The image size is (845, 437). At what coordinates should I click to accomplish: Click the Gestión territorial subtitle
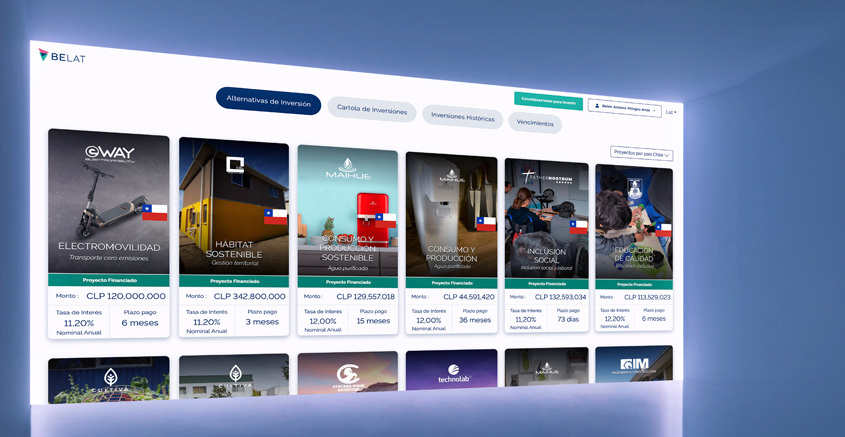point(235,263)
